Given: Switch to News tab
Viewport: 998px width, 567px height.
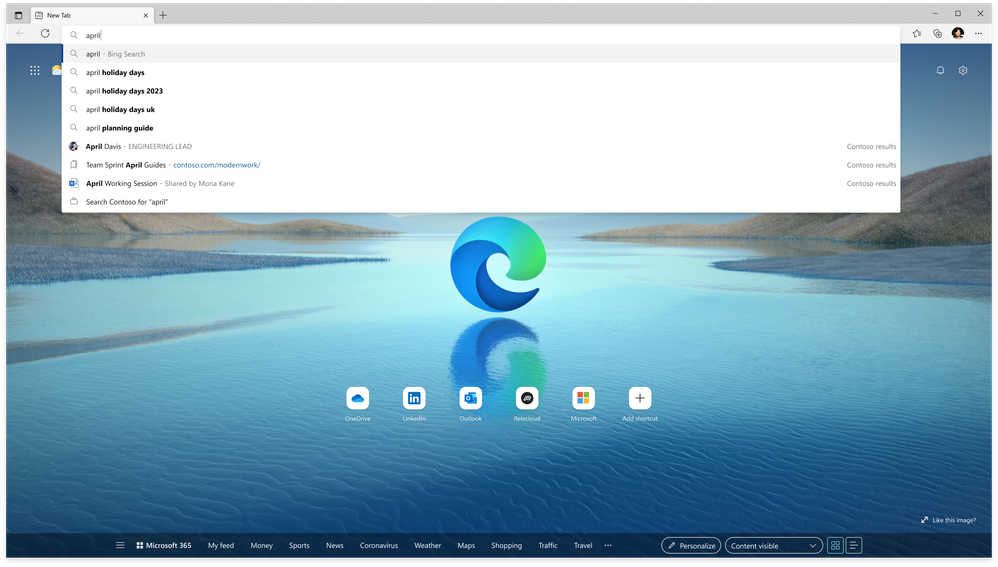Looking at the screenshot, I should [335, 545].
